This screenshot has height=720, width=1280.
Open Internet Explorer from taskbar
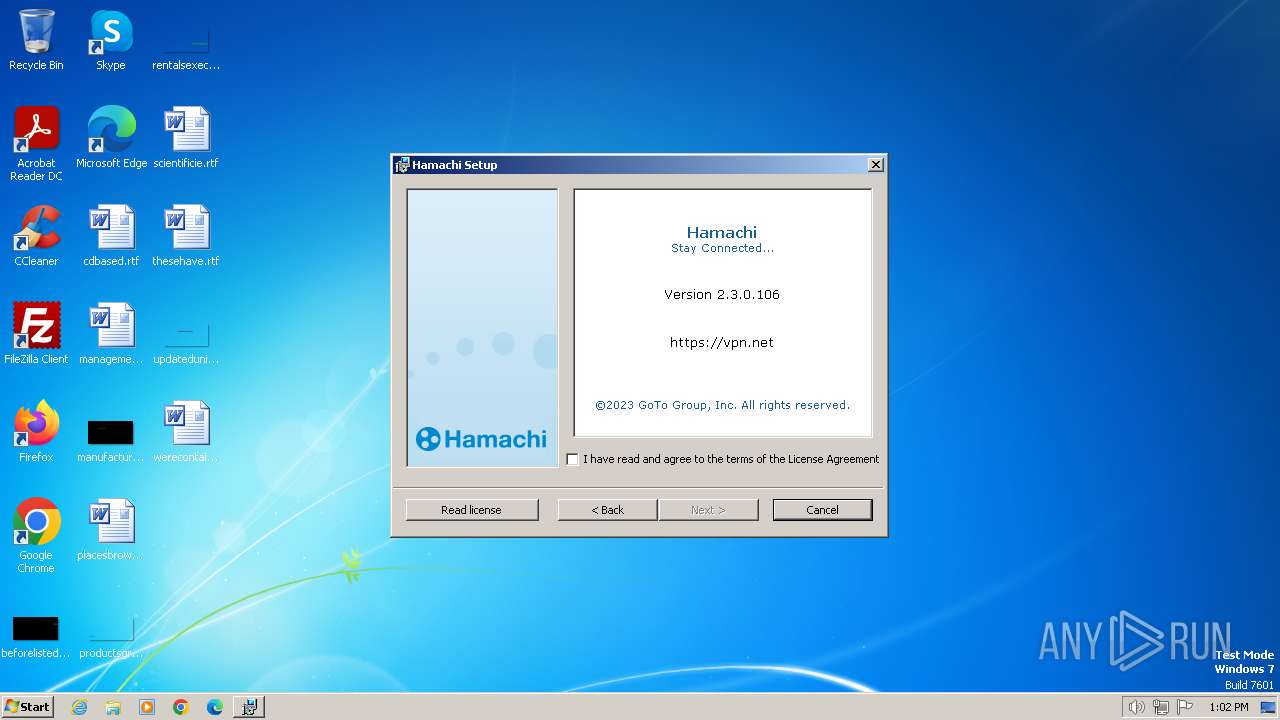tap(79, 707)
